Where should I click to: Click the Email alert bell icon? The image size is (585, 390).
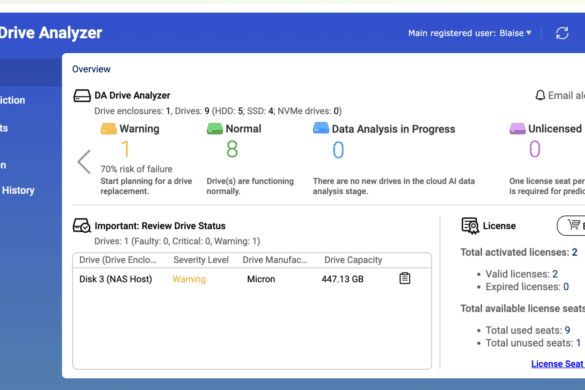540,96
